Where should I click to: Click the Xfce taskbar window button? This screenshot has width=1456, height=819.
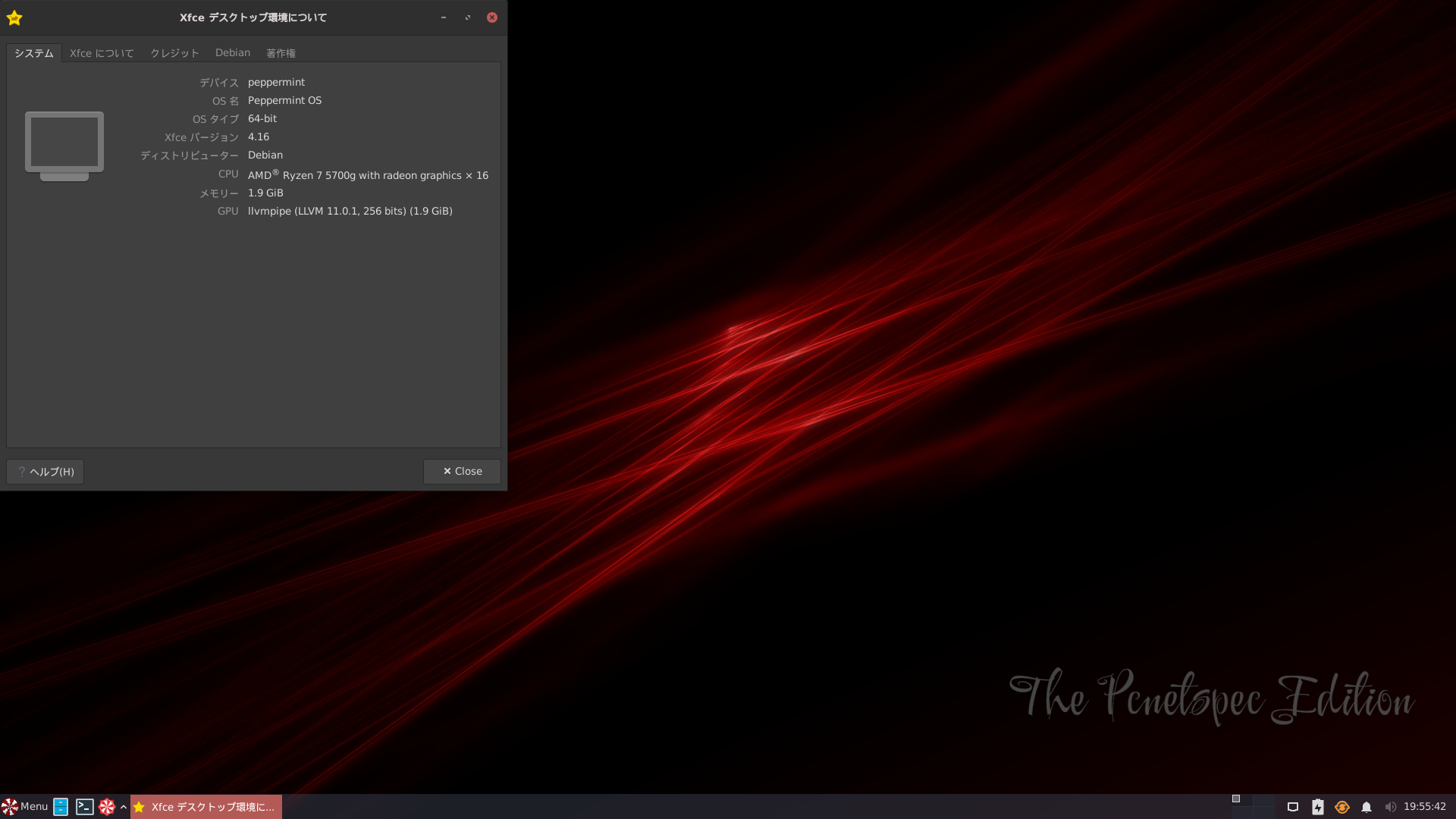pyautogui.click(x=206, y=807)
